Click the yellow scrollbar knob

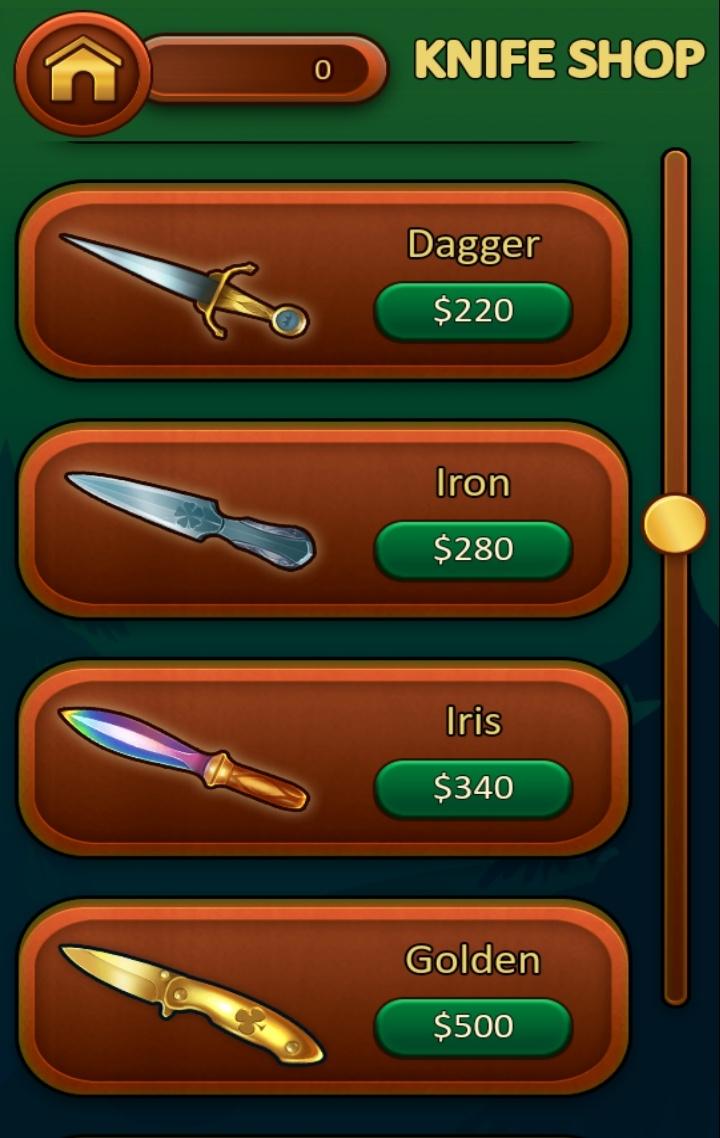675,524
